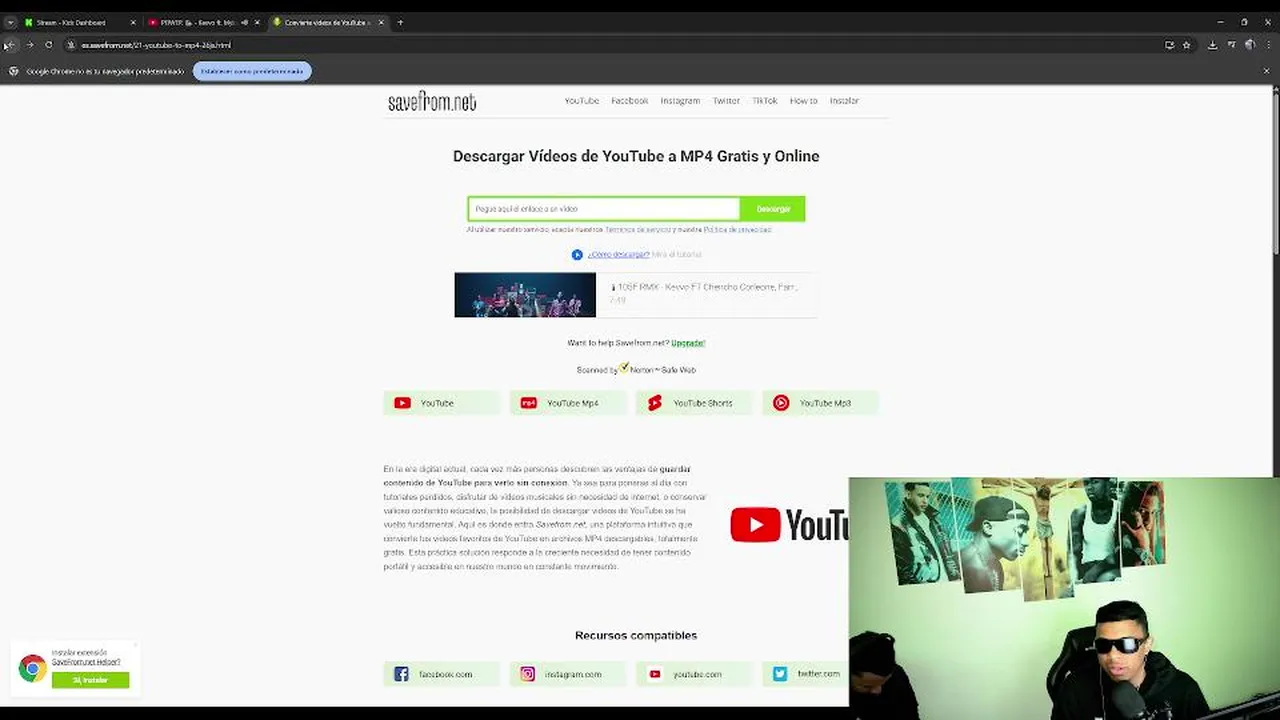The width and height of the screenshot is (1280, 720).
Task: Click the Sí, instalar extension button
Action: (x=90, y=680)
